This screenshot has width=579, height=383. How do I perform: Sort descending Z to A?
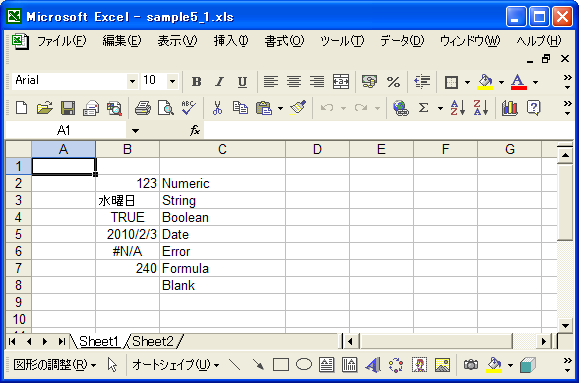coord(481,108)
